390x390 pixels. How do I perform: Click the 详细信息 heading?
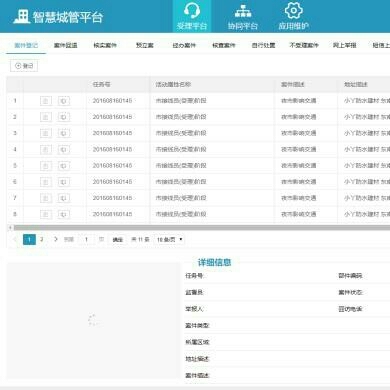pos(214,262)
